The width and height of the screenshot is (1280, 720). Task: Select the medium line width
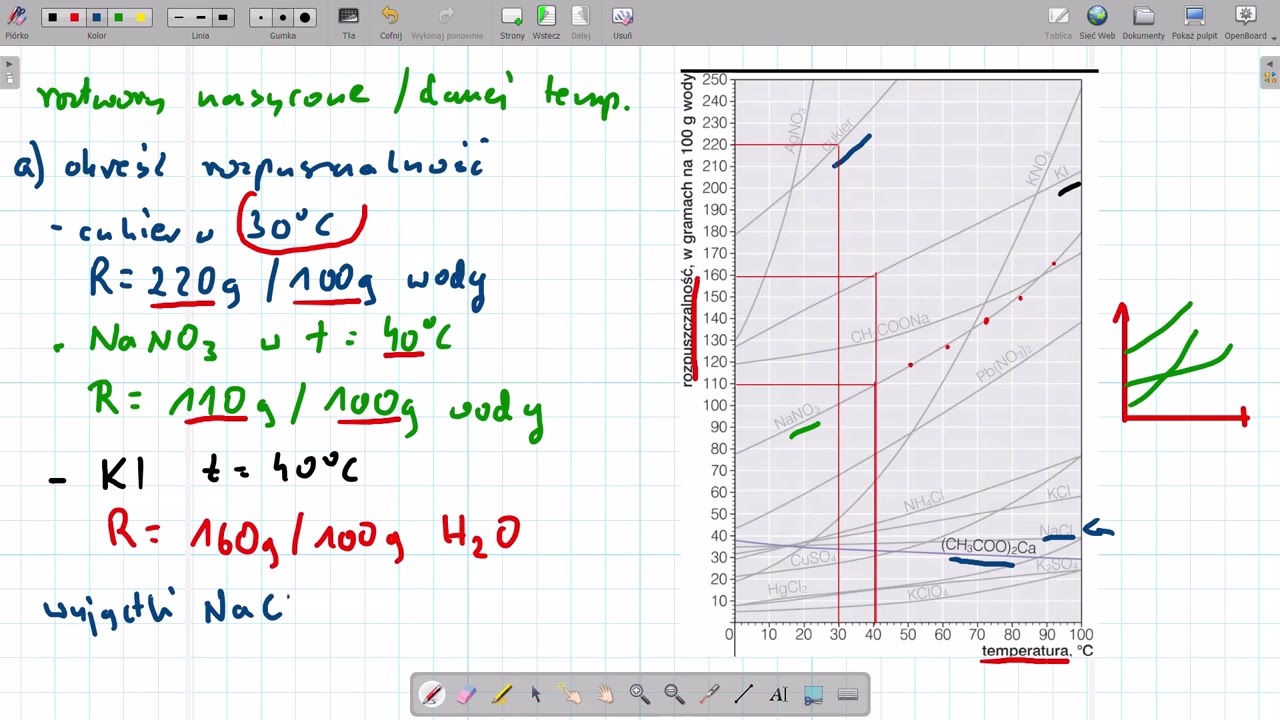click(201, 18)
